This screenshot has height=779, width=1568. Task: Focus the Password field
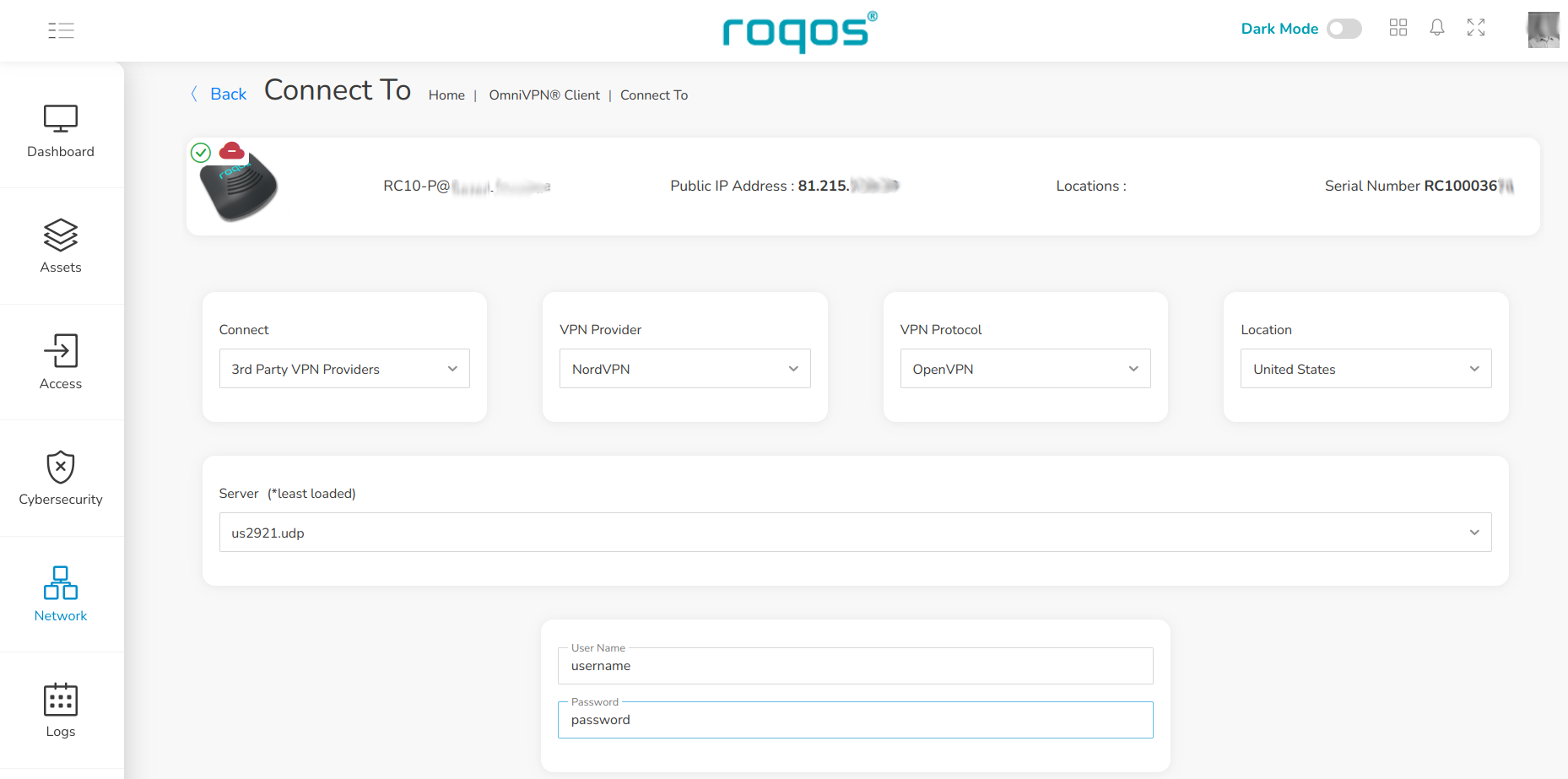(856, 720)
